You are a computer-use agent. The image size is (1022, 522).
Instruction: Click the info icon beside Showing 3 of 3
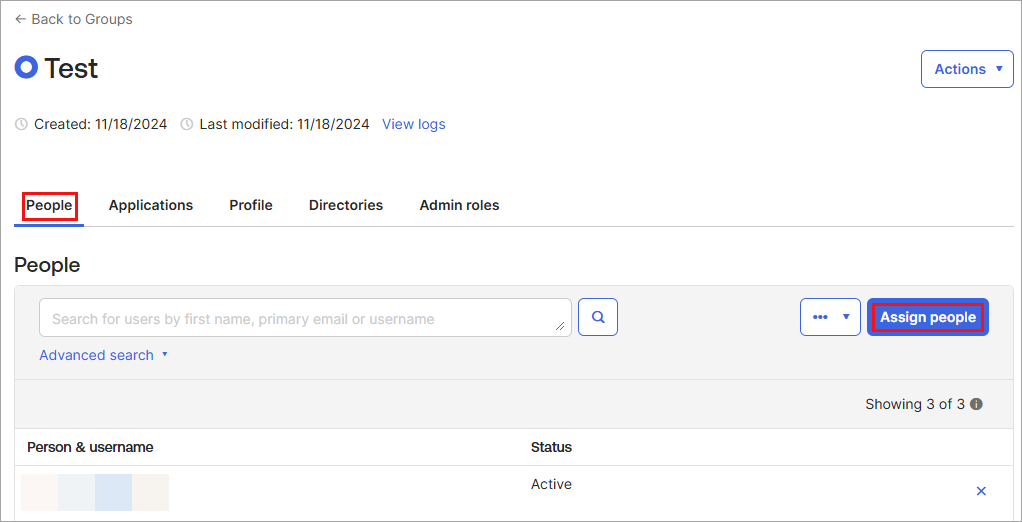click(976, 405)
